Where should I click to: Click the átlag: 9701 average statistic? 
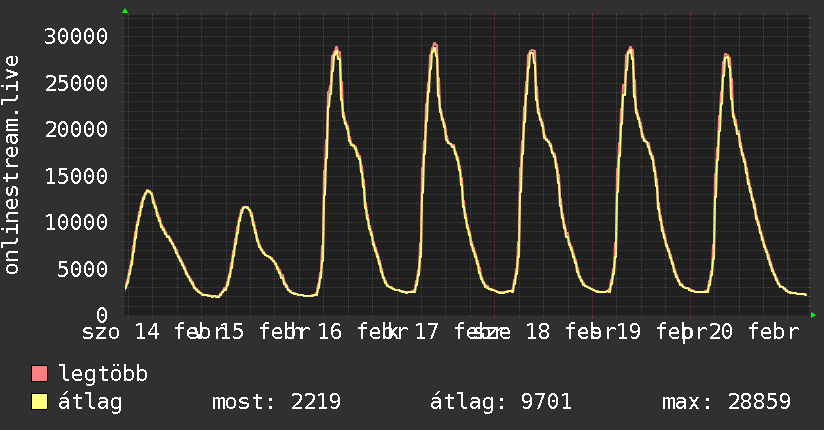click(500, 402)
